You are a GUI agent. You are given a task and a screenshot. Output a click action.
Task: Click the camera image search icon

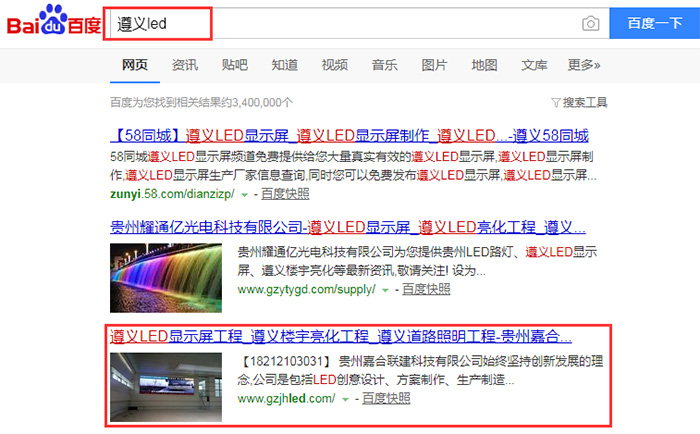click(591, 23)
